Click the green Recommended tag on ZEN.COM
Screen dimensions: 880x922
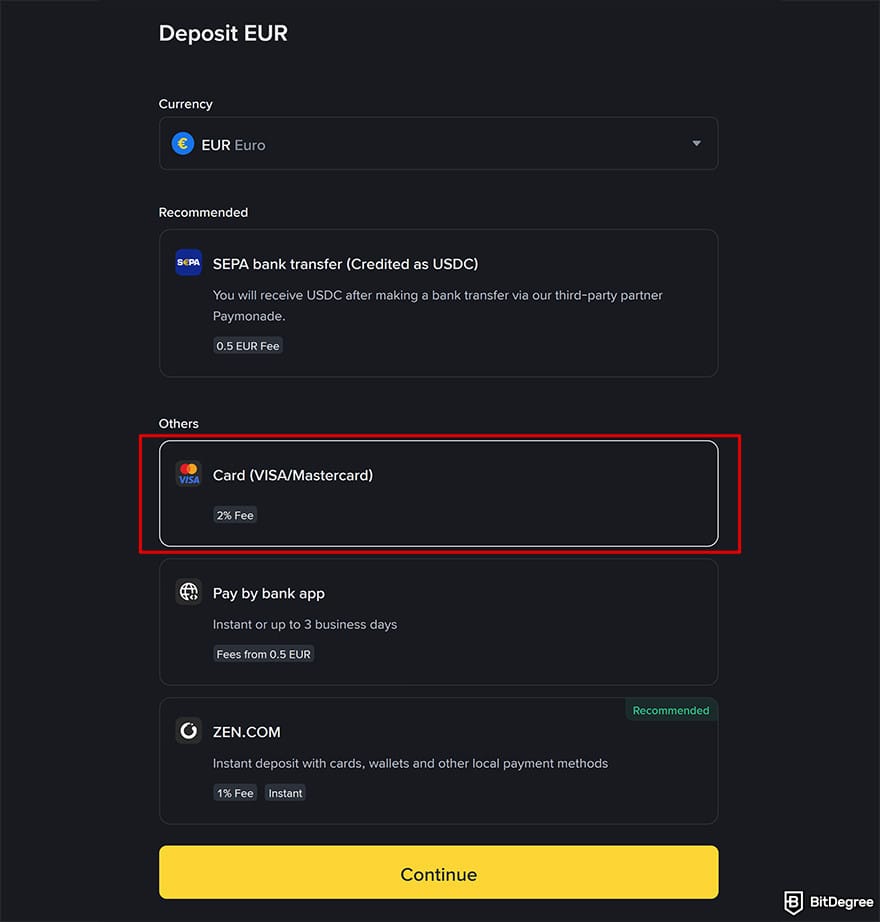(671, 709)
